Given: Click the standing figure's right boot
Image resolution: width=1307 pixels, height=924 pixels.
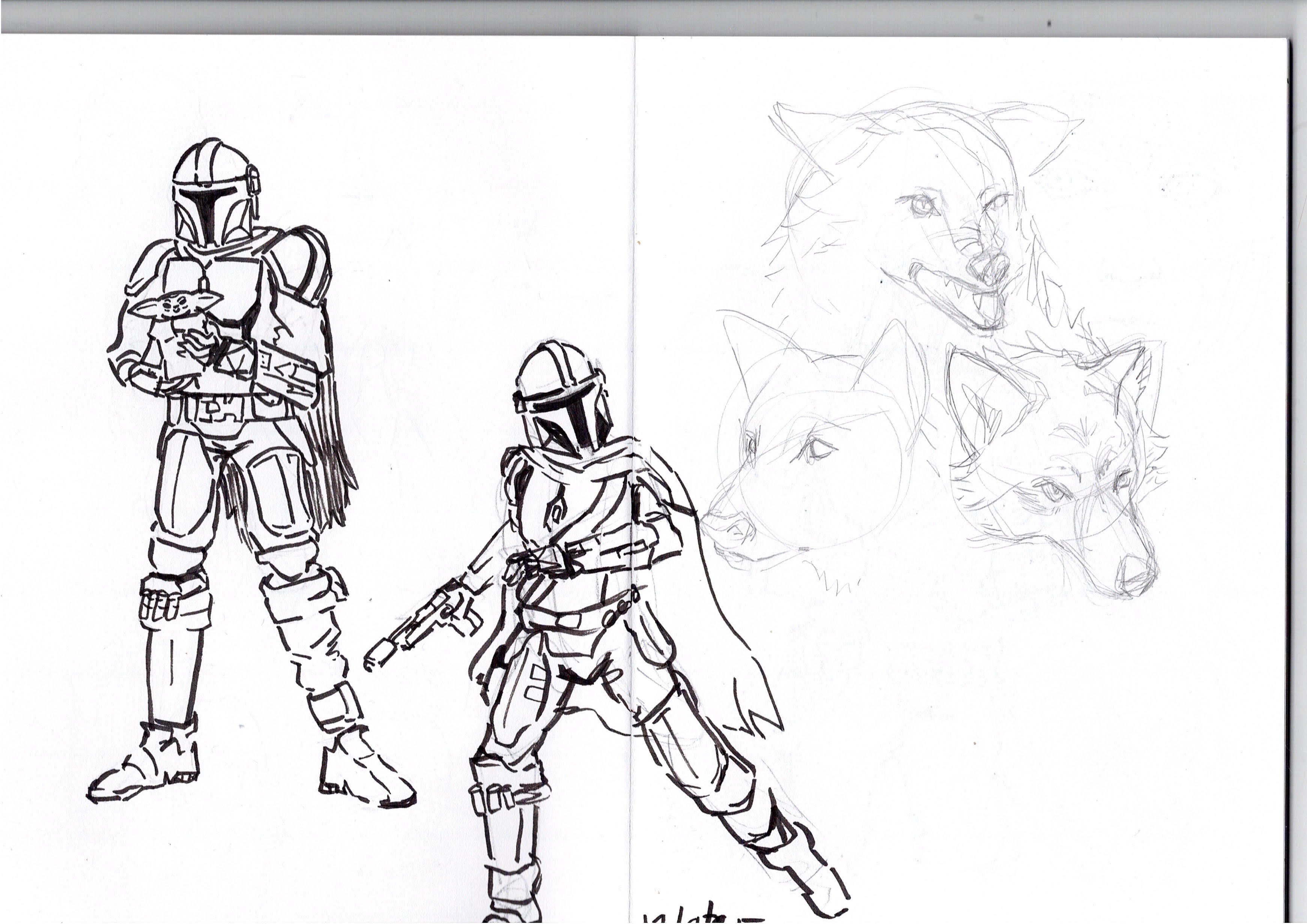Looking at the screenshot, I should pos(364,777).
